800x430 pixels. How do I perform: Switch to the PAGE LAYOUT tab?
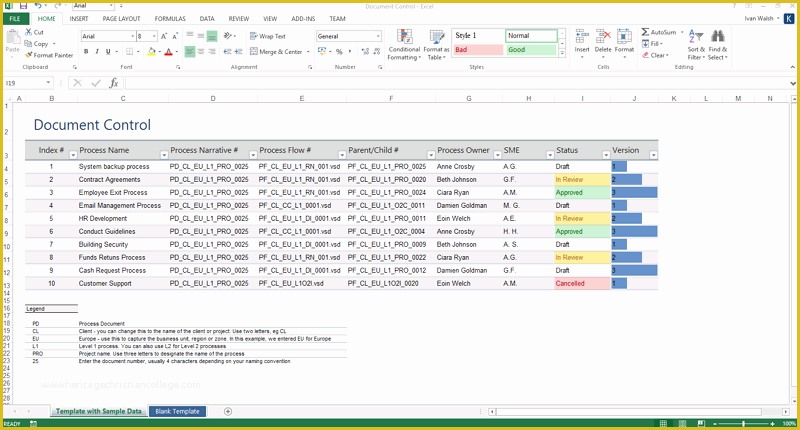click(x=121, y=18)
